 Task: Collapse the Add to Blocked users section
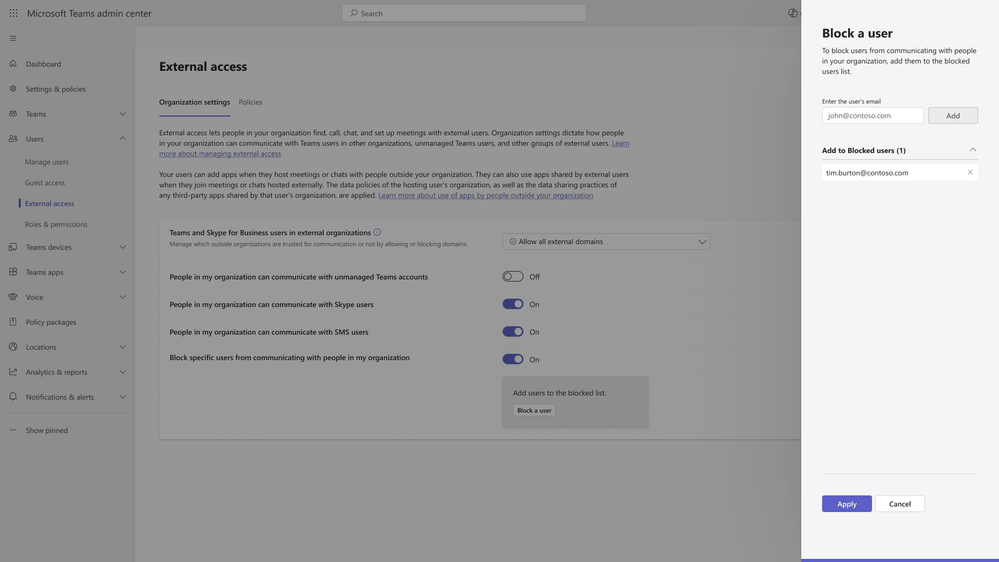pyautogui.click(x=973, y=150)
